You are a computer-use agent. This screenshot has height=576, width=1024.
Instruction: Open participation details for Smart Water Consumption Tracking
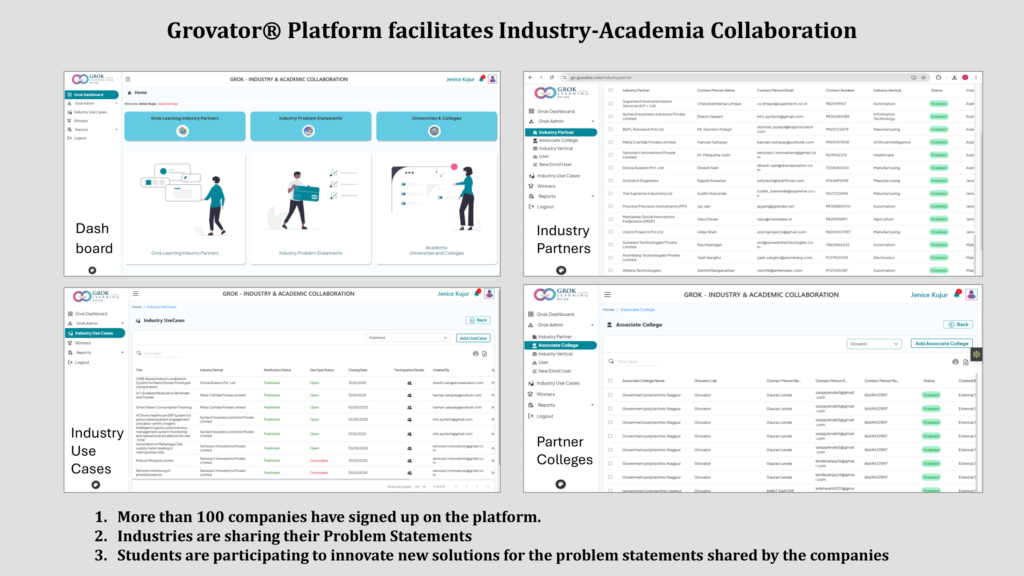pyautogui.click(x=409, y=407)
